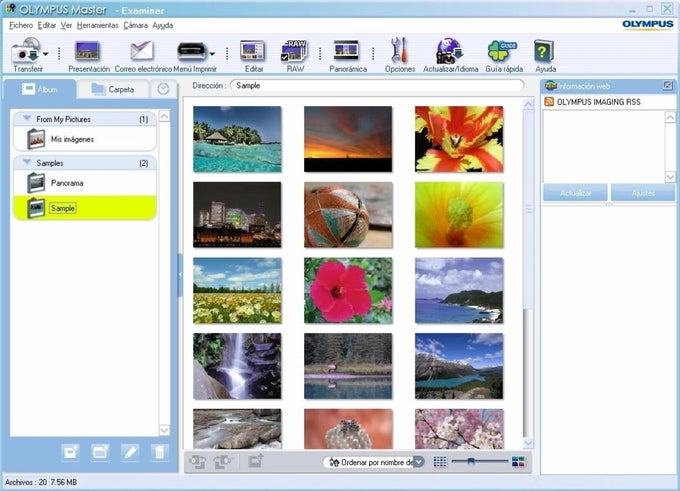
Task: Adjust the thumbnail size slider
Action: click(x=472, y=461)
